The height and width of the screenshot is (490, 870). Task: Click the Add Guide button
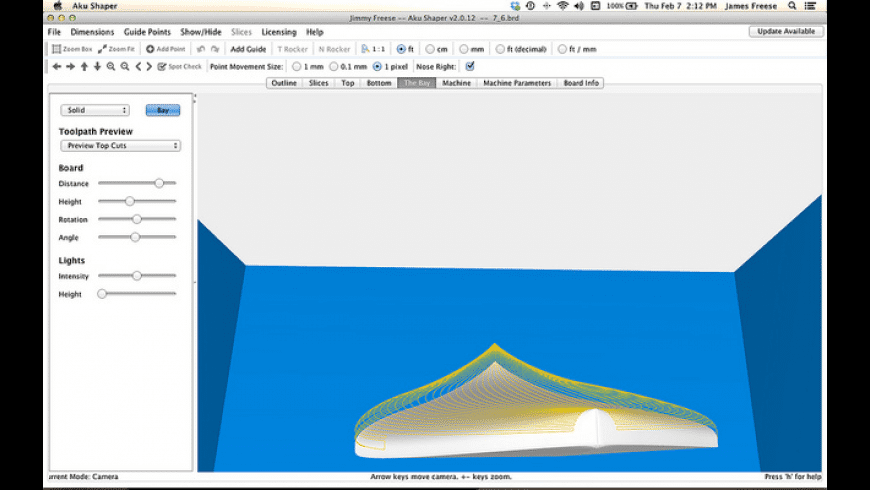pyautogui.click(x=248, y=49)
